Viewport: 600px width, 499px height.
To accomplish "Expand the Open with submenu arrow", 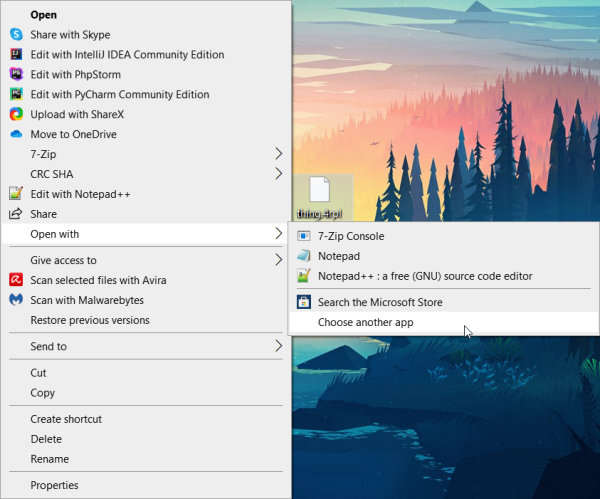I will tap(279, 233).
